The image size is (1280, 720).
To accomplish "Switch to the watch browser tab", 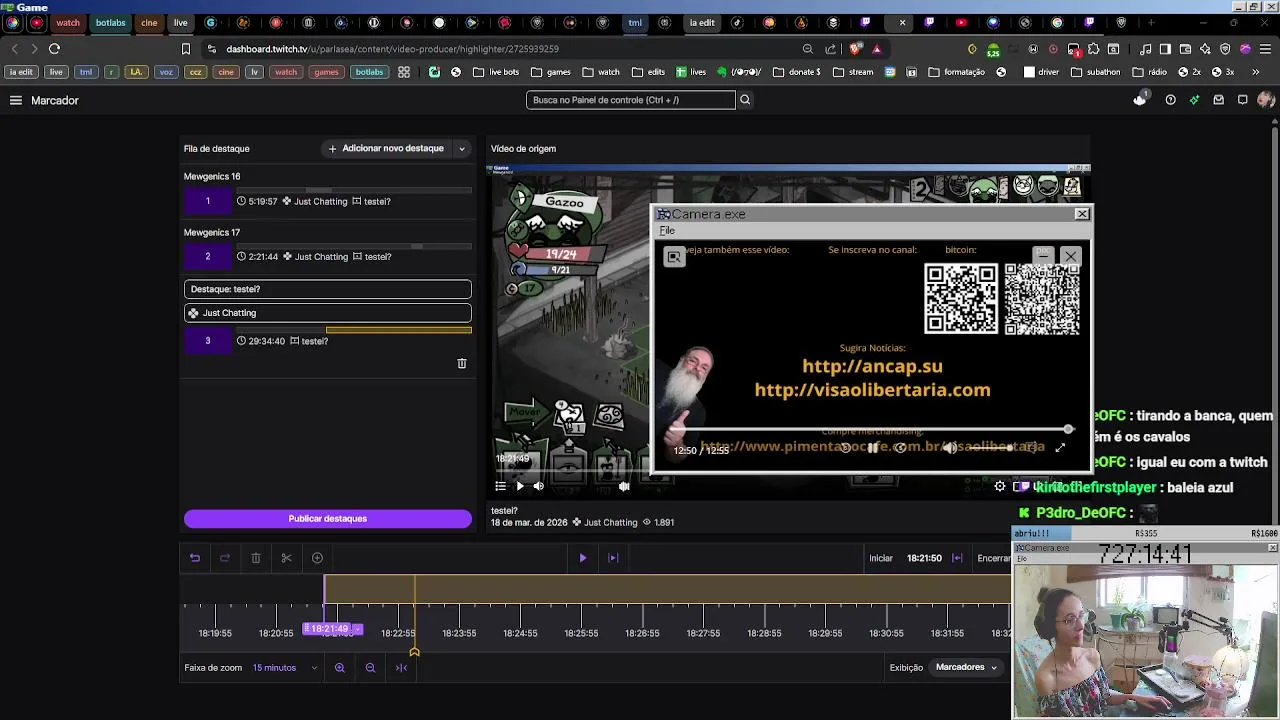I will [x=68, y=22].
